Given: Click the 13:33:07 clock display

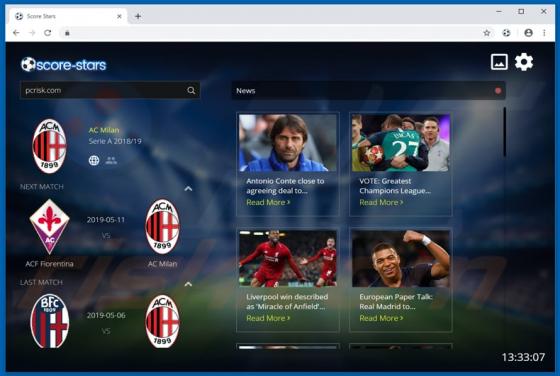Looking at the screenshot, I should tap(523, 357).
